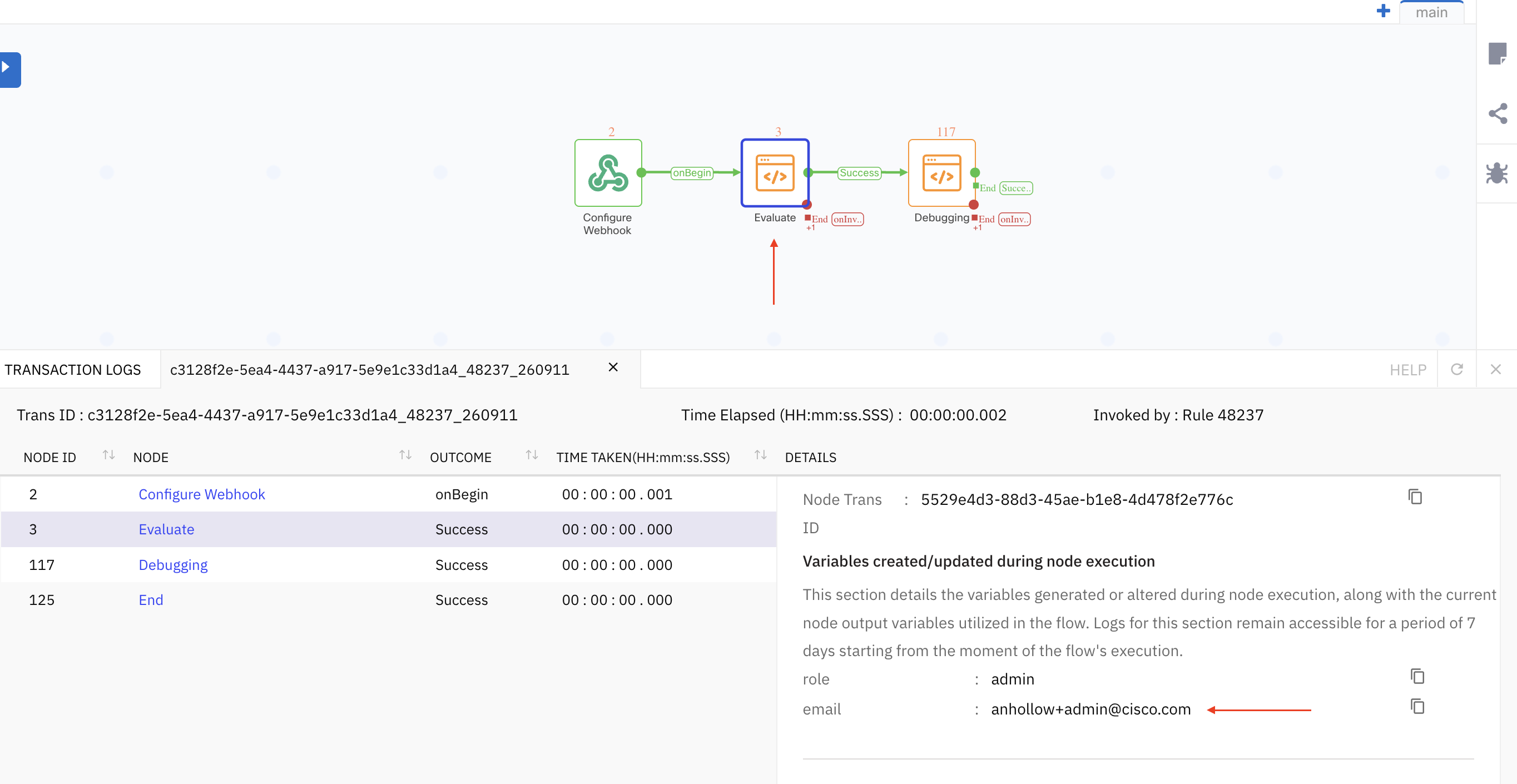Close the transaction ID log tab

pyautogui.click(x=613, y=368)
